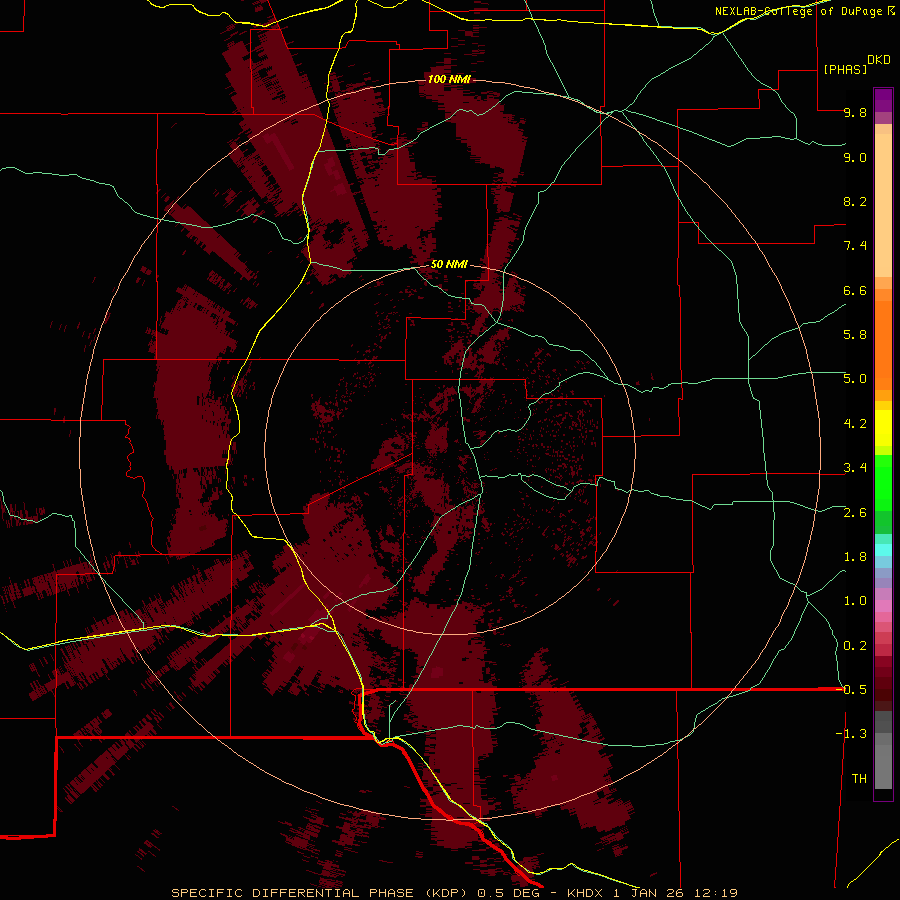
Task: Click the 4.2 legend value
Action: (x=855, y=424)
